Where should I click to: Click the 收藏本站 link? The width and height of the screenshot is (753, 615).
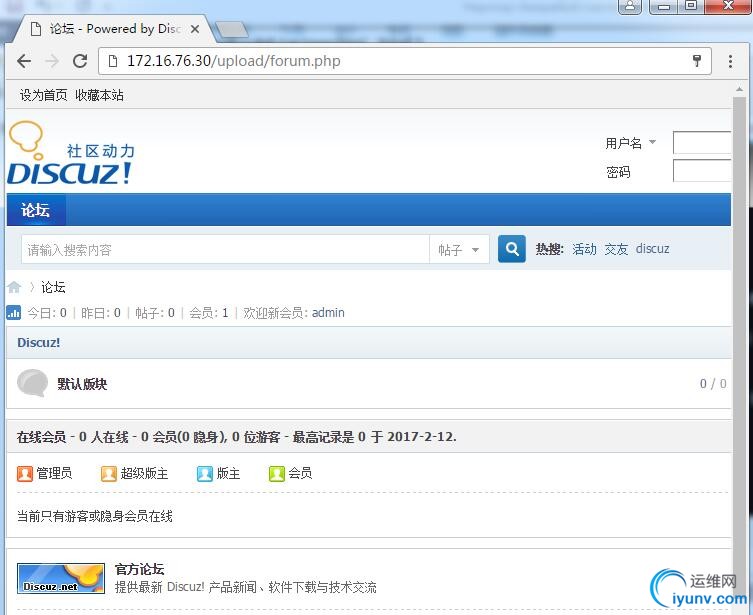[x=99, y=95]
